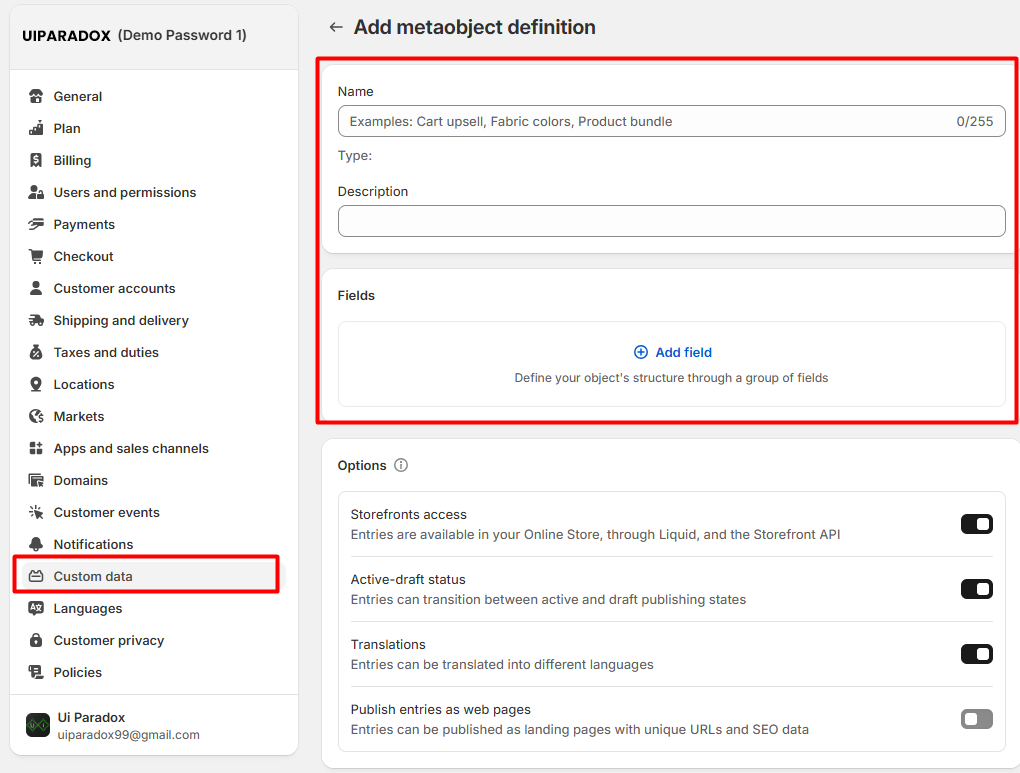Turn off Active-draft status toggle
Viewport: 1020px width, 773px height.
pyautogui.click(x=976, y=589)
